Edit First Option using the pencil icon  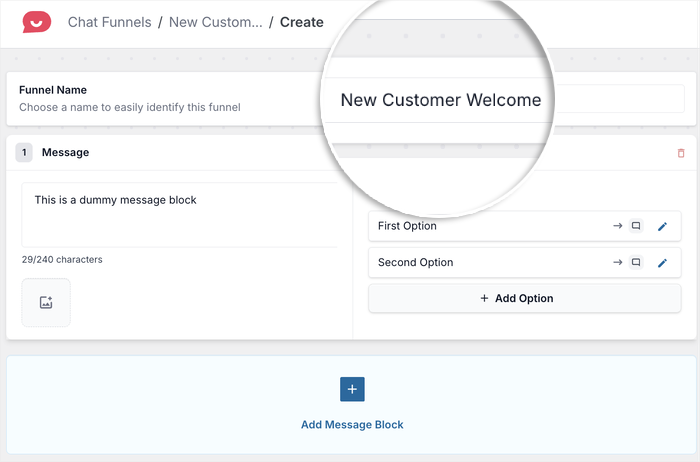(x=662, y=227)
